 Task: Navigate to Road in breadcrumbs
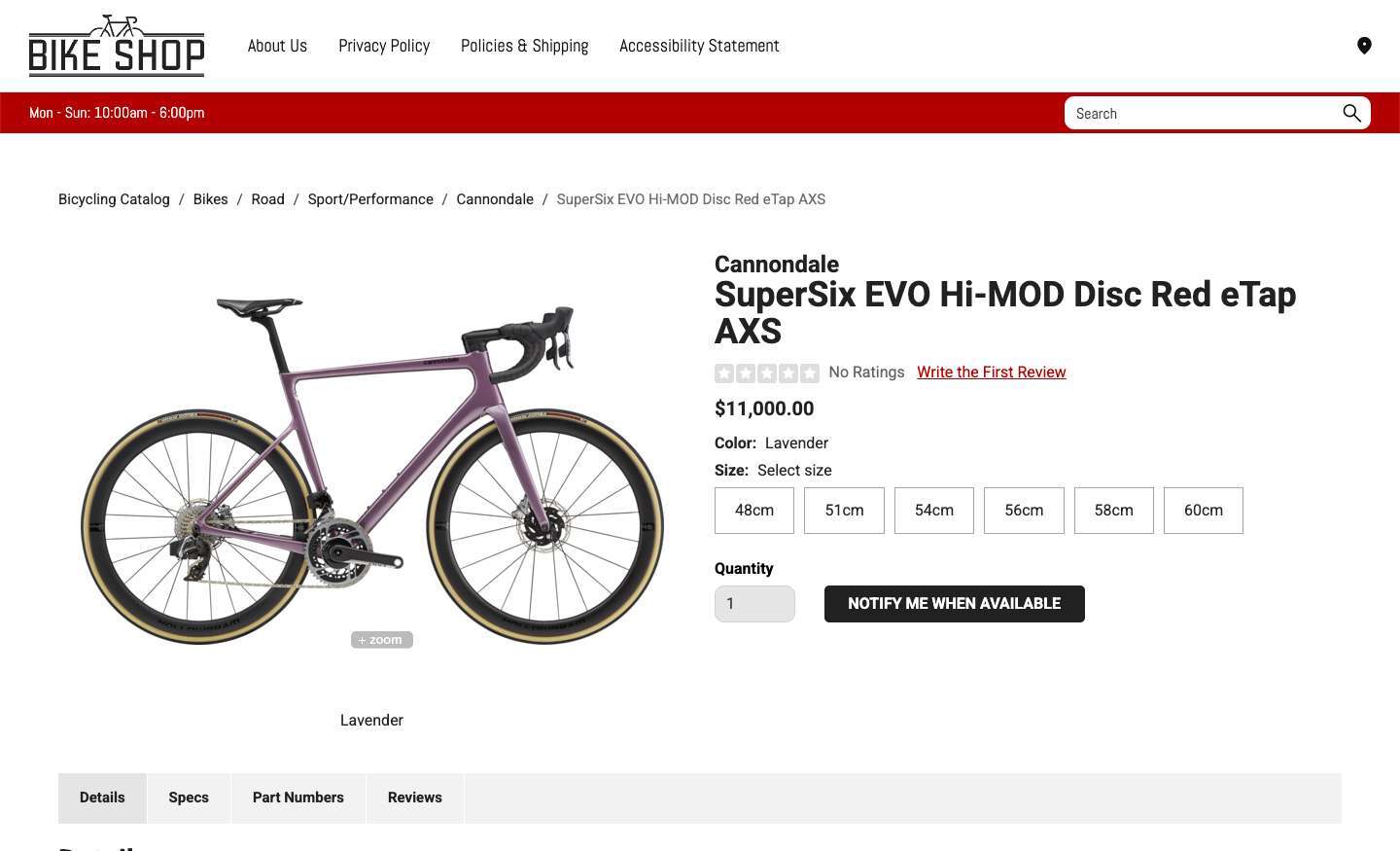point(267,199)
